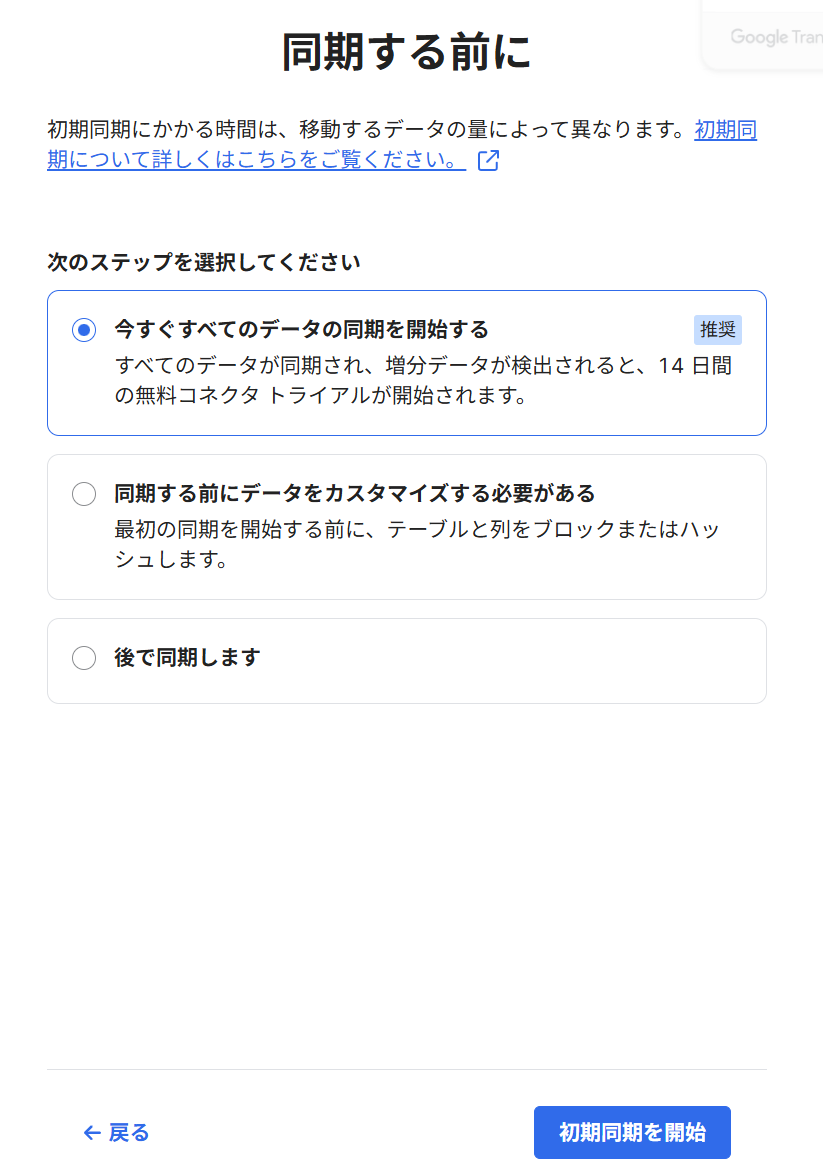This screenshot has height=1174, width=823.
Task: Select the 後で同期します radio button
Action: tap(84, 658)
